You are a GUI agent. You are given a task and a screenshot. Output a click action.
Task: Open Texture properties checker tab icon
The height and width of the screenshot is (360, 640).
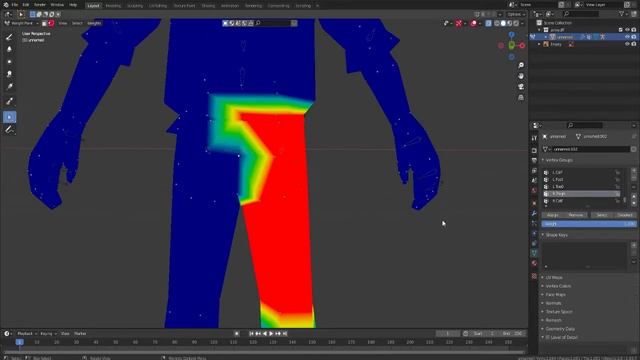pos(534,276)
